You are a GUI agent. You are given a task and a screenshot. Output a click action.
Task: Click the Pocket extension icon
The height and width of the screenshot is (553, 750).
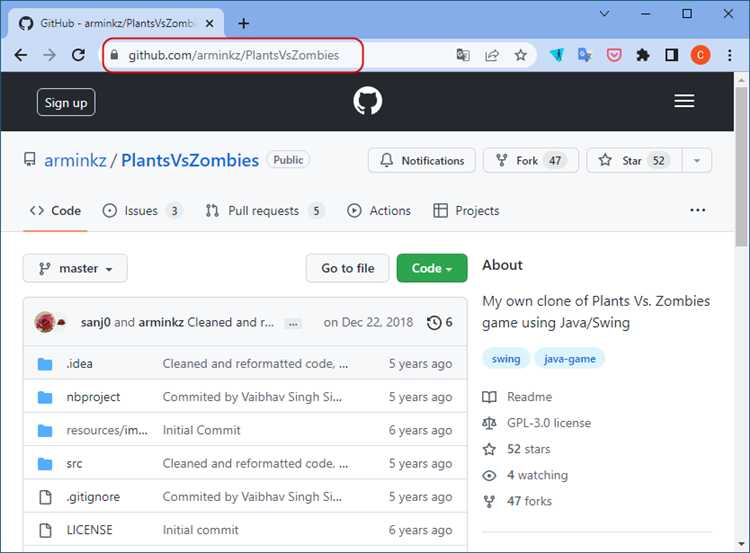pyautogui.click(x=614, y=55)
